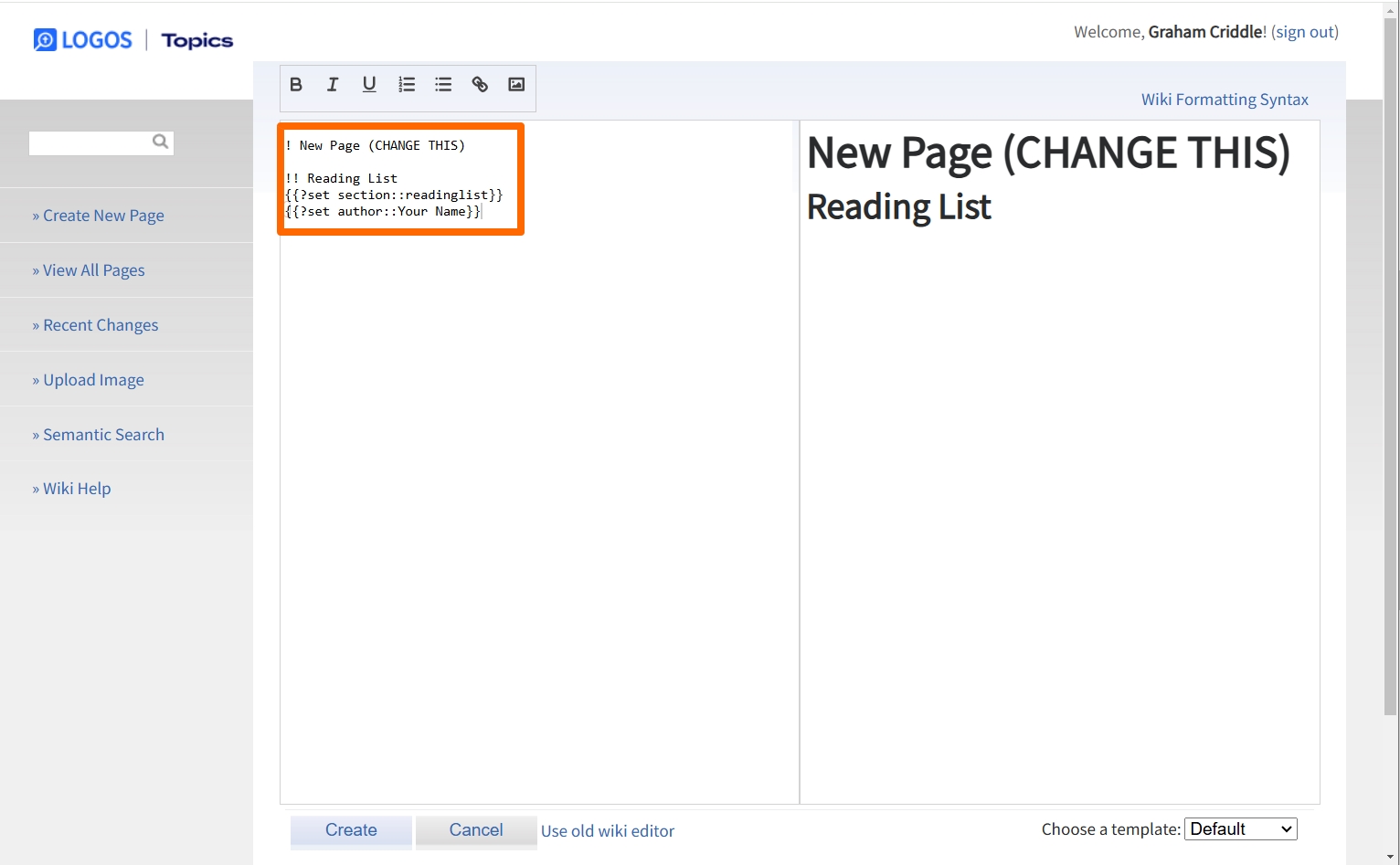1400x865 pixels.
Task: Click the 'Reading List' preview heading
Action: tap(899, 207)
